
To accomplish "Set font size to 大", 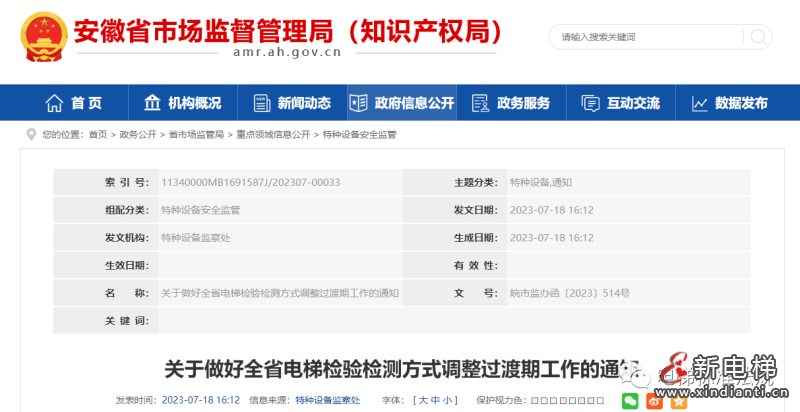I will pos(423,400).
